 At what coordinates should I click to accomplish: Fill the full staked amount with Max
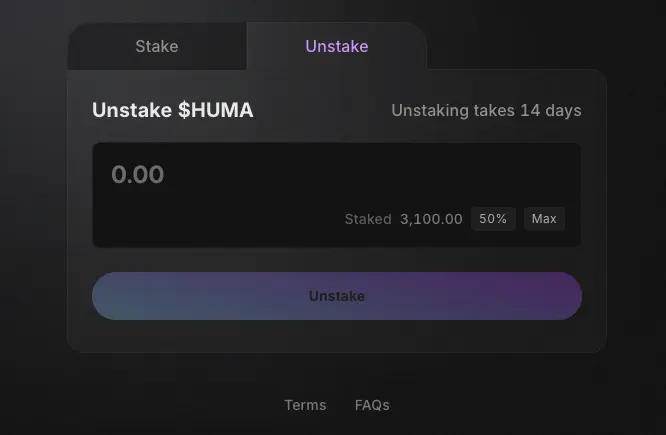click(x=544, y=219)
